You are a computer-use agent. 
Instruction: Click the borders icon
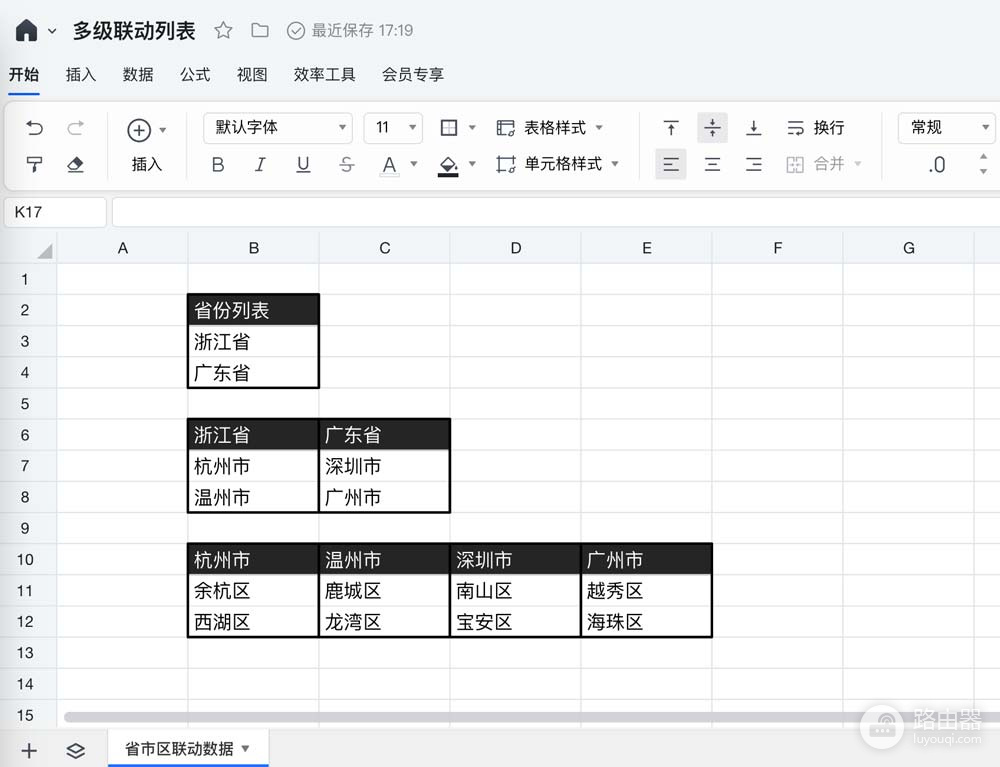pyautogui.click(x=449, y=128)
